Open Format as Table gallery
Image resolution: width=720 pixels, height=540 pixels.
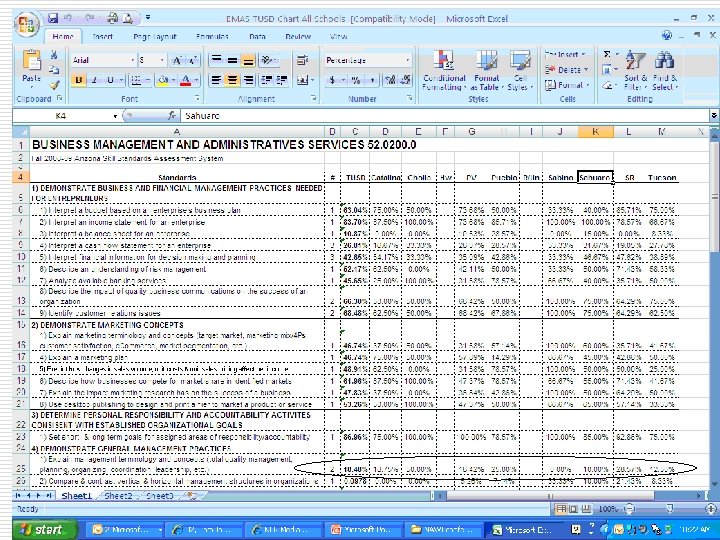pos(487,70)
